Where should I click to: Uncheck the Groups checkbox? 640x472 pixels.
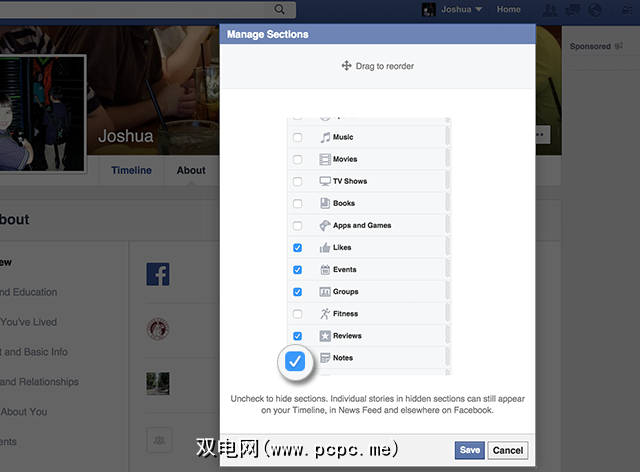coord(298,292)
